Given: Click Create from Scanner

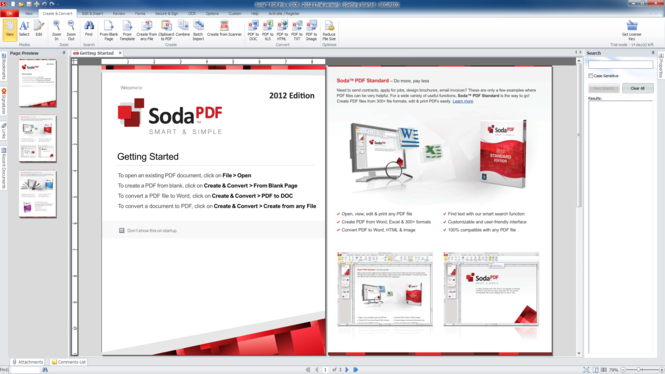Looking at the screenshot, I should (x=224, y=29).
